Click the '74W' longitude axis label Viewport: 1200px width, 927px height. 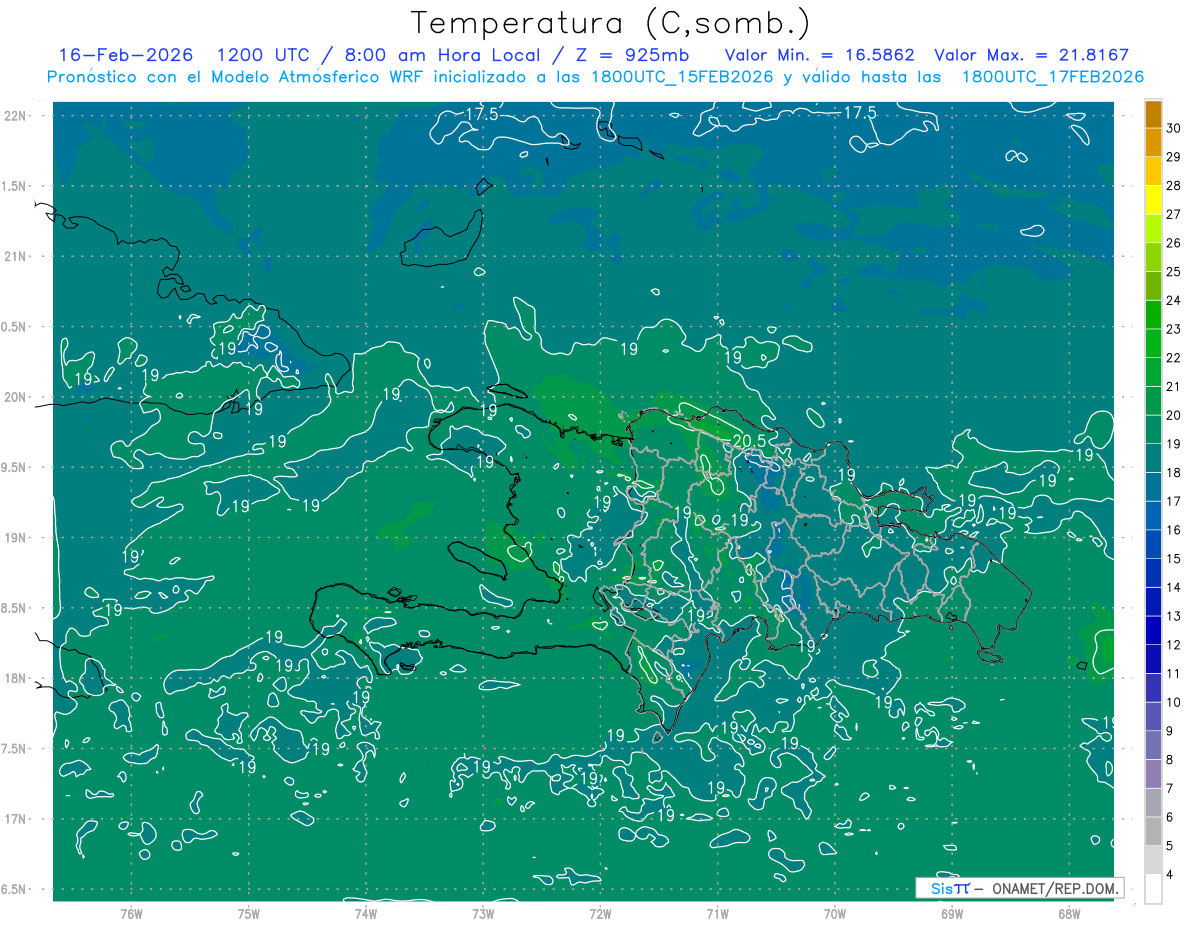pos(365,913)
